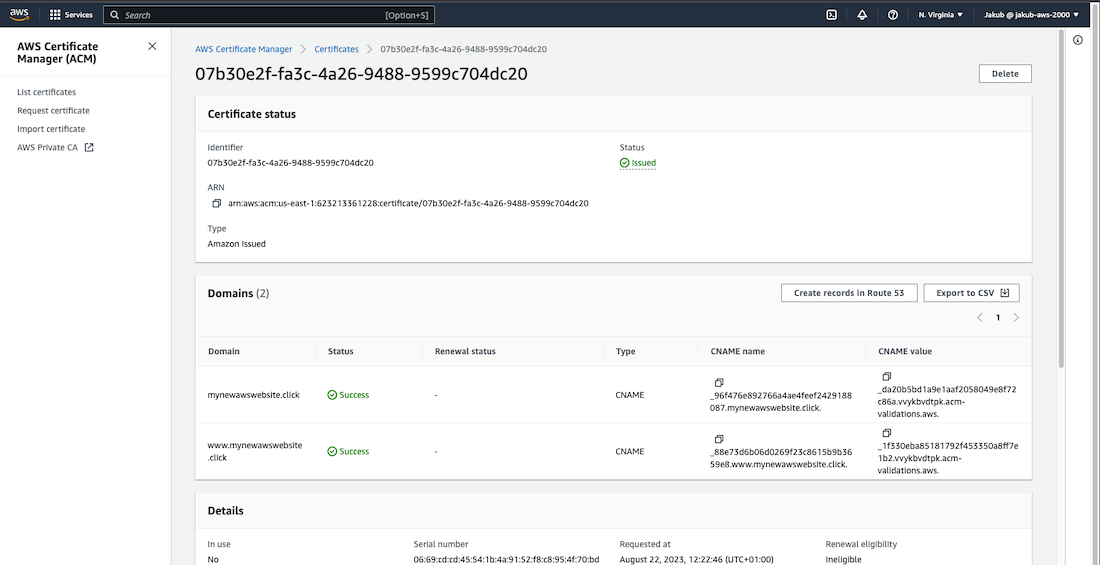Open the CloudShell terminal icon
The width and height of the screenshot is (1100, 565).
pos(831,15)
